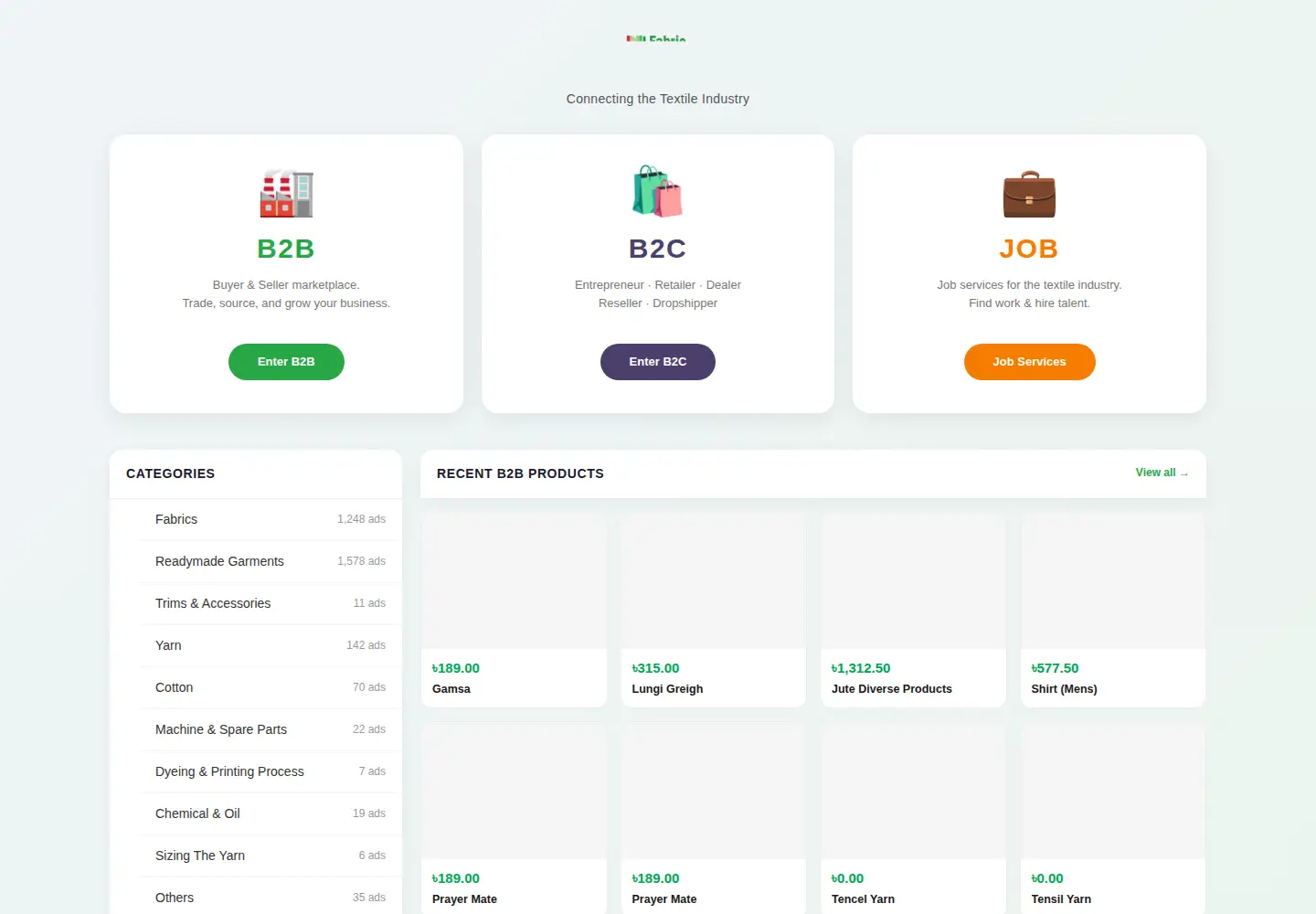Click the RECENT B2B PRODUCTS heading
Screen dimensions: 1316x914
[520, 473]
